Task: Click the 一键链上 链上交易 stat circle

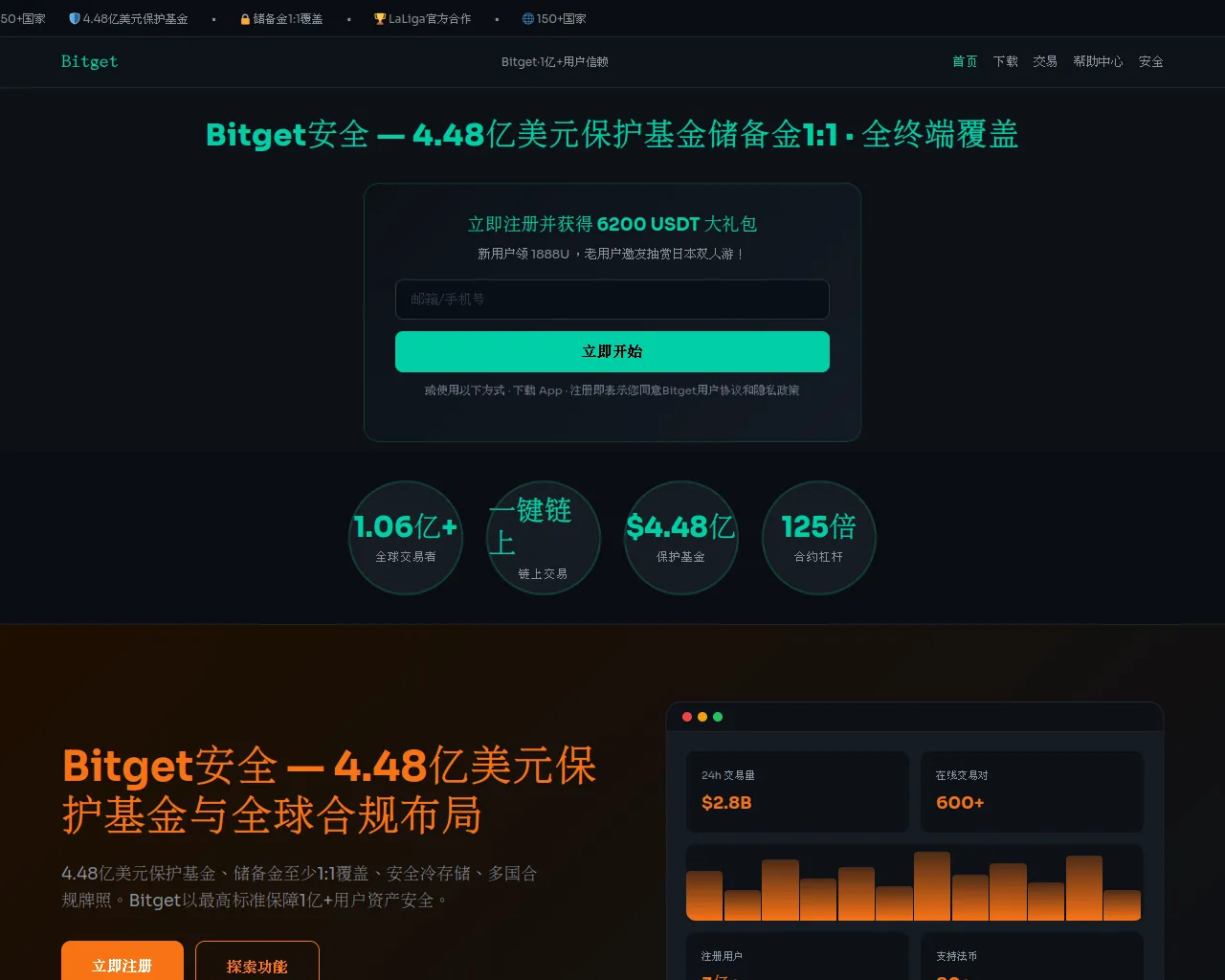Action: coord(544,538)
